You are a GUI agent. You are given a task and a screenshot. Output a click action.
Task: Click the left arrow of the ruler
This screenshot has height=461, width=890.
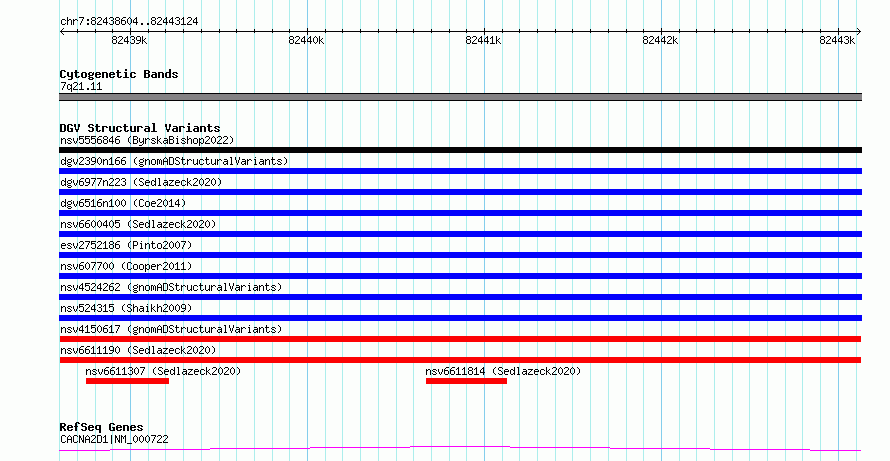click(62, 32)
